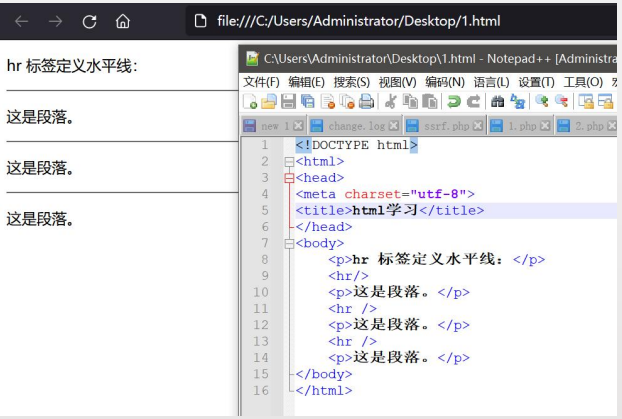Click the browser text hr 标签定义水平线:

[x=72, y=66]
